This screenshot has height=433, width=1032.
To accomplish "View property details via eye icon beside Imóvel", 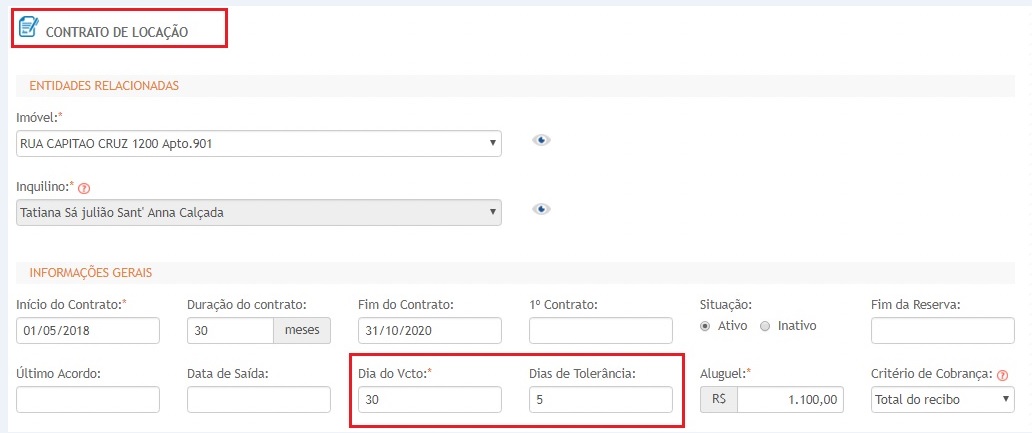I will (541, 140).
